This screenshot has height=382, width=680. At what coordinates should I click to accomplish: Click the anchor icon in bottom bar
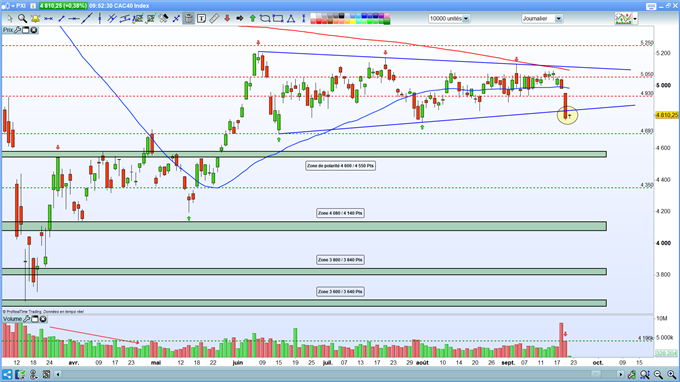pos(33,374)
